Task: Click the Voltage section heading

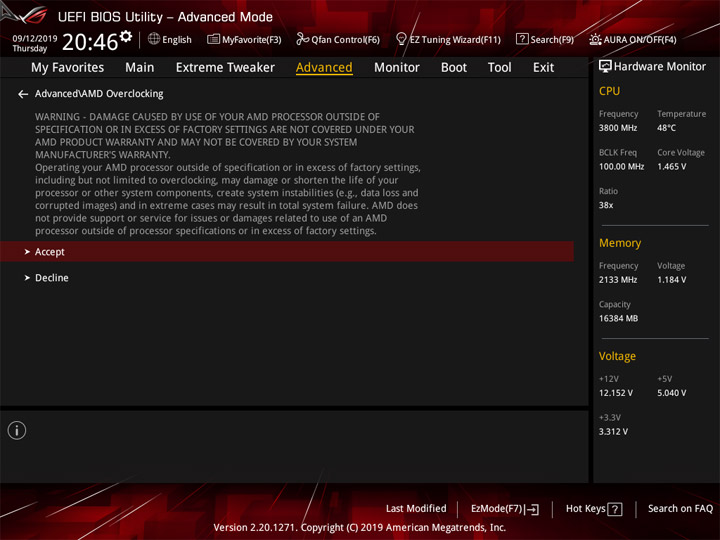Action: 617,356
